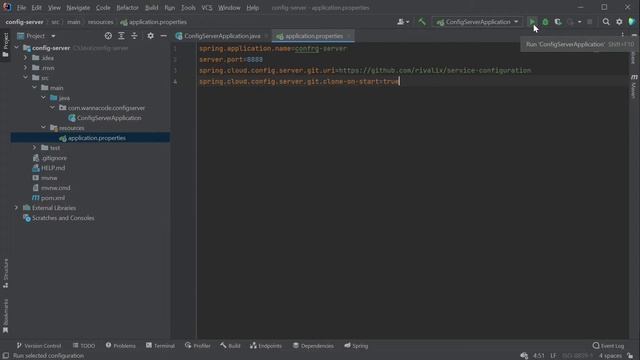Open the VCS menu
The height and width of the screenshot is (360, 640).
click(207, 7)
